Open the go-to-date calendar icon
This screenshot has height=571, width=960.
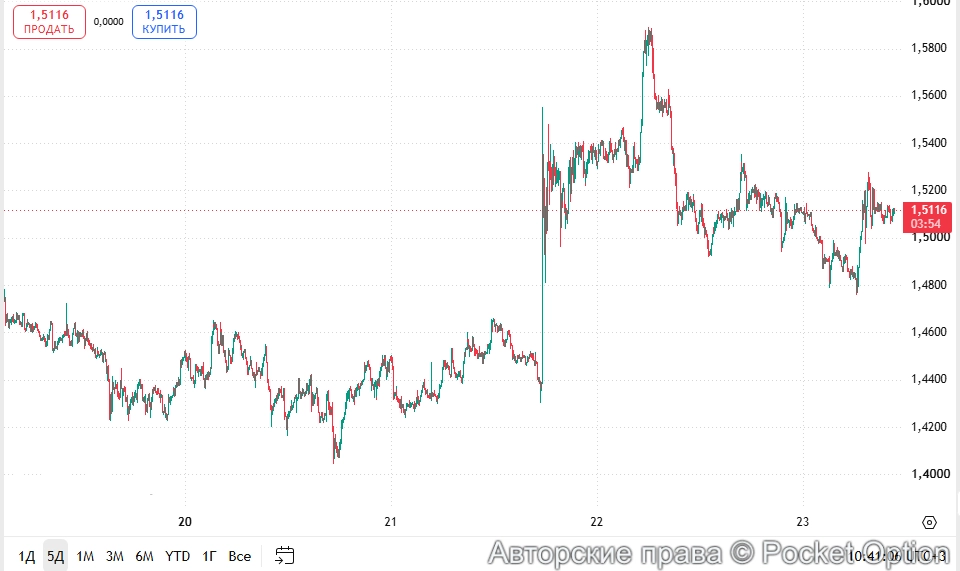(285, 555)
